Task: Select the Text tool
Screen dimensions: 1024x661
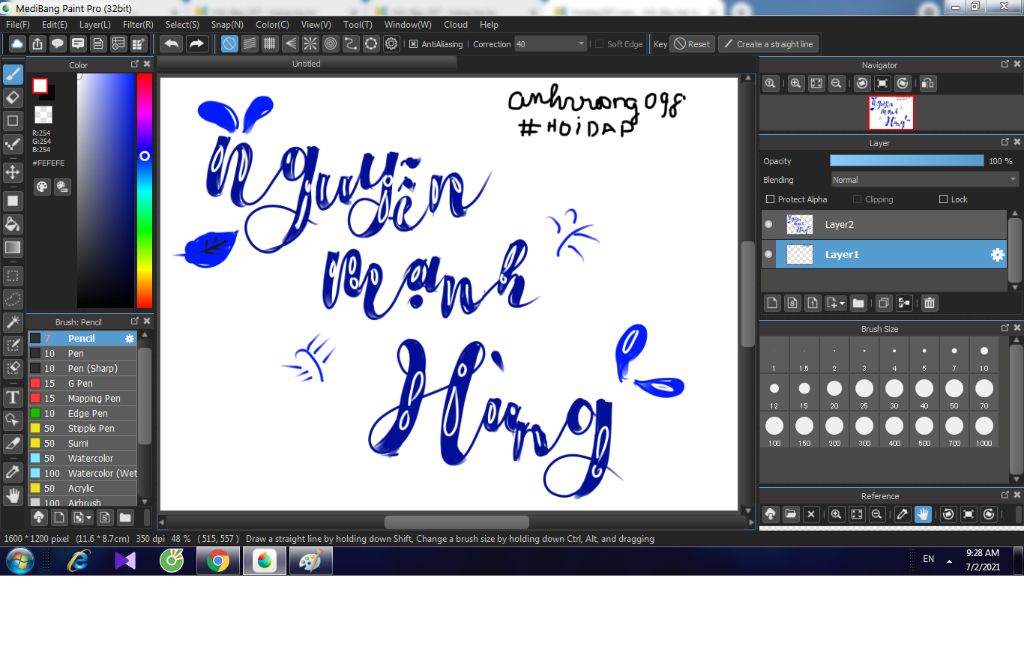Action: click(x=12, y=396)
